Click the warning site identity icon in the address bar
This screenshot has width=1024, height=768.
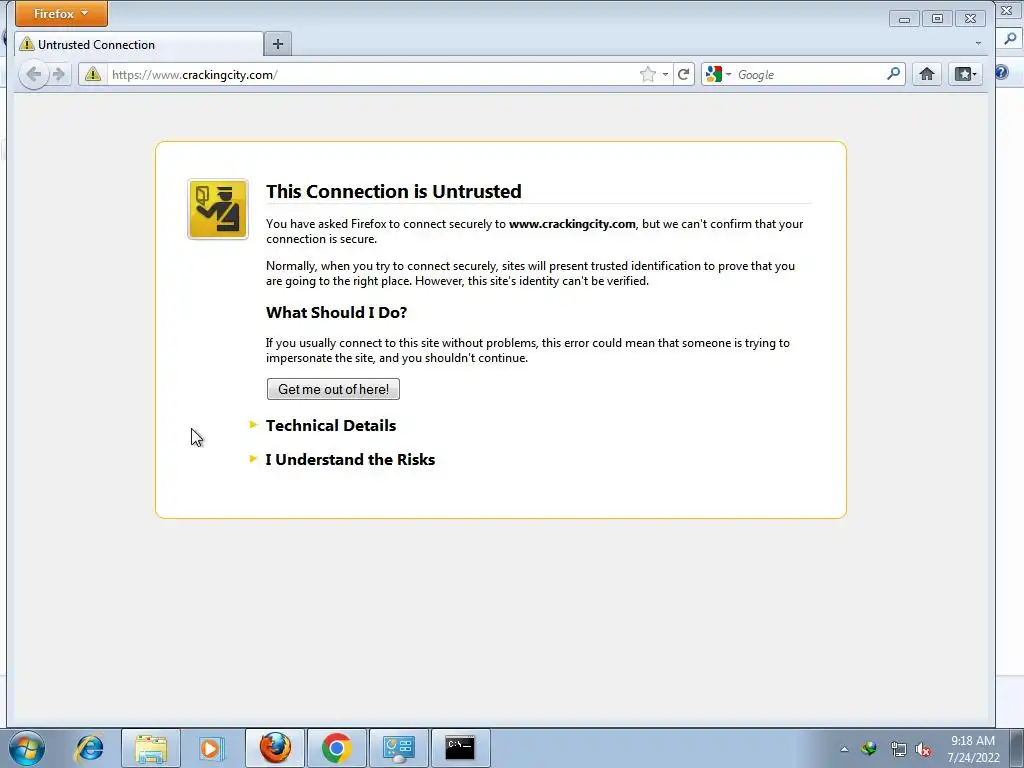point(93,74)
